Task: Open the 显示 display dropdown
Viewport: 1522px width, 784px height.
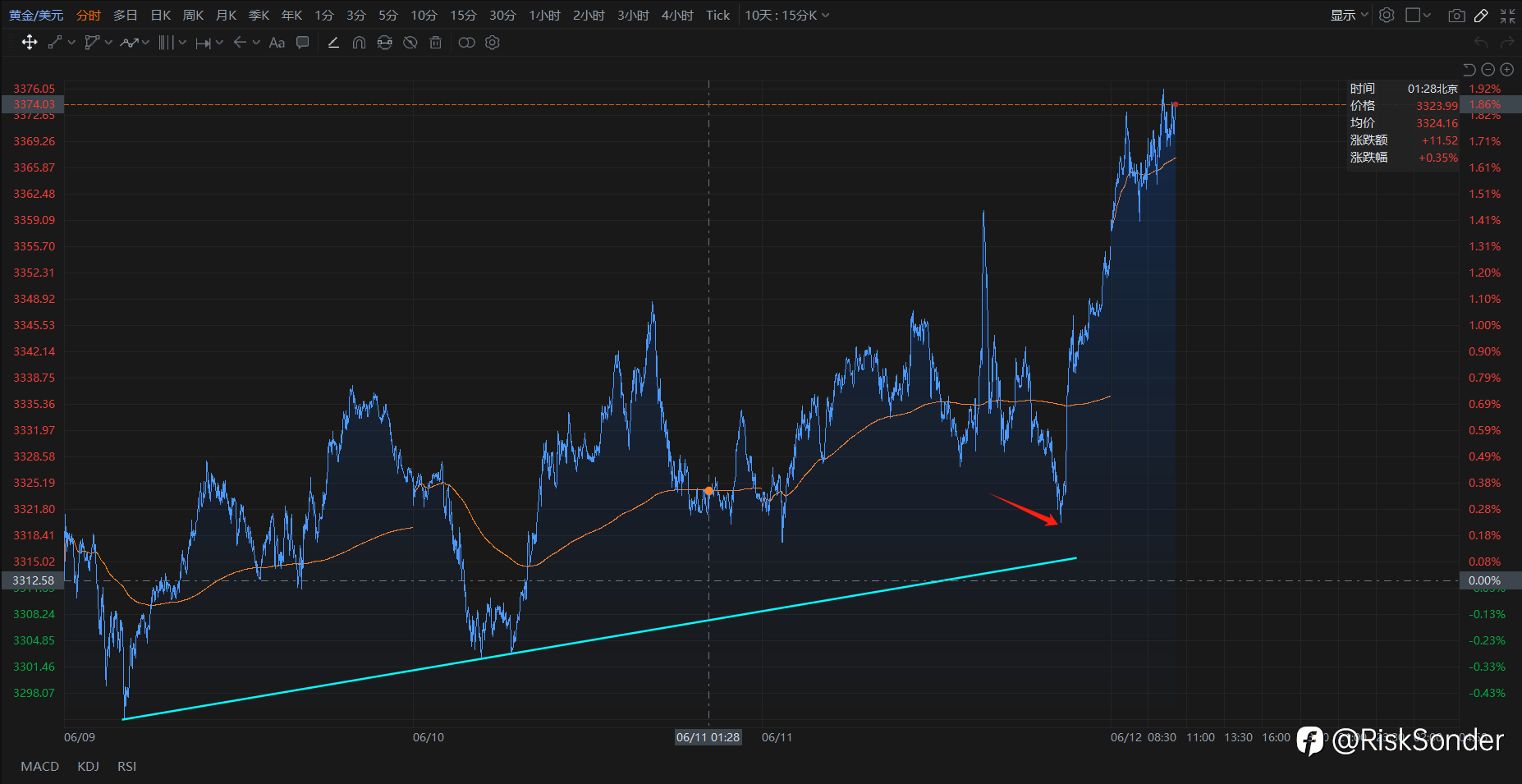Action: point(1349,16)
